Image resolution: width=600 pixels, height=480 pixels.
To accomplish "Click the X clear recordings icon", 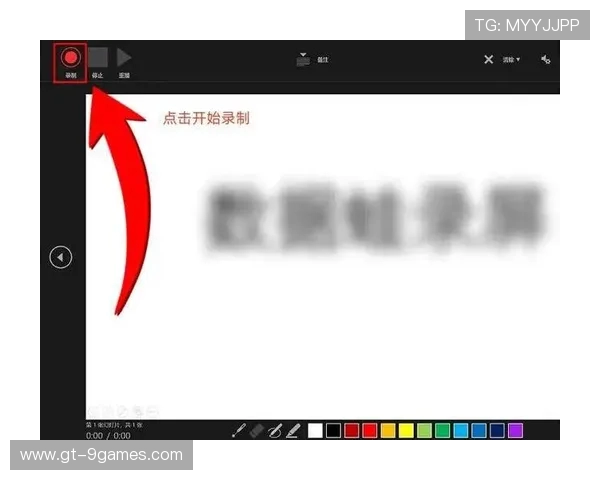I will point(489,60).
